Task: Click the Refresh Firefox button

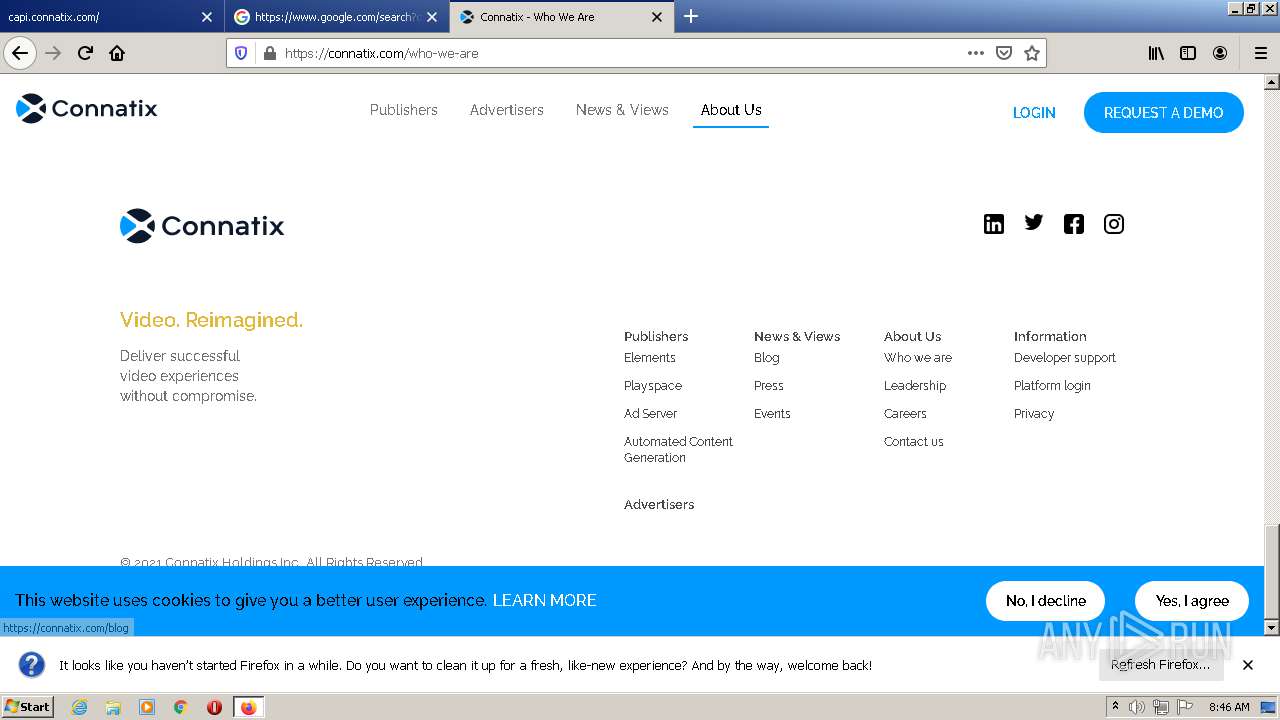Action: (x=1160, y=664)
